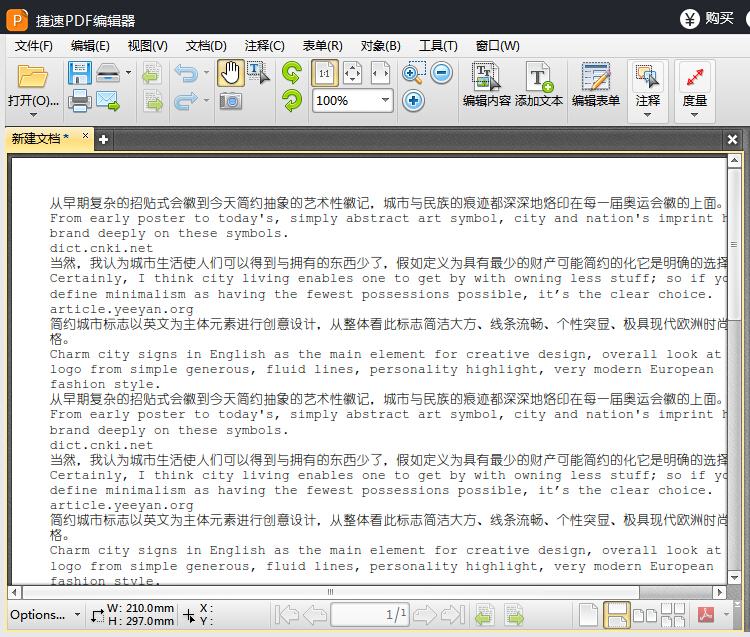750x637 pixels.
Task: Click the 购买 purchase button
Action: point(707,19)
